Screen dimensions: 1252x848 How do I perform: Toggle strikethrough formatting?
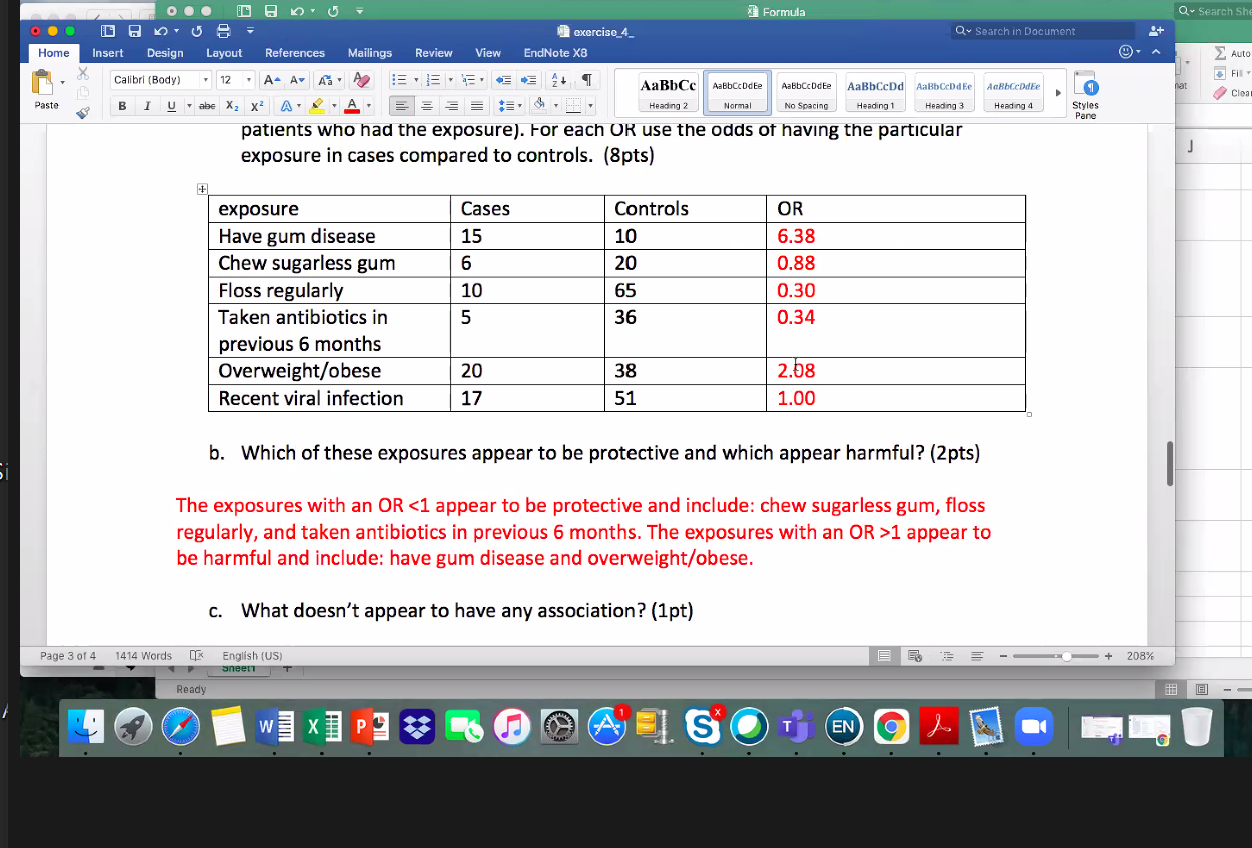(207, 106)
